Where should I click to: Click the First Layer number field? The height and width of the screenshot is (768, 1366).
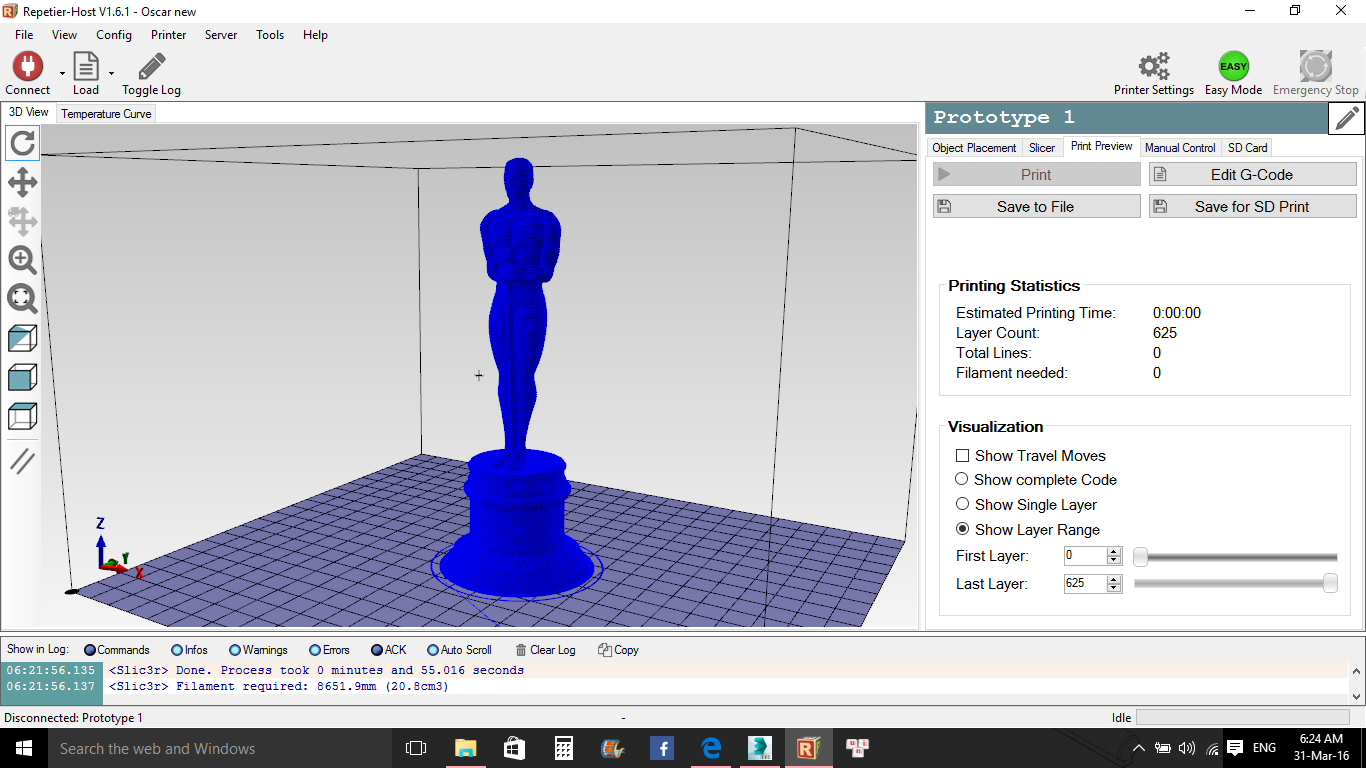tap(1085, 555)
